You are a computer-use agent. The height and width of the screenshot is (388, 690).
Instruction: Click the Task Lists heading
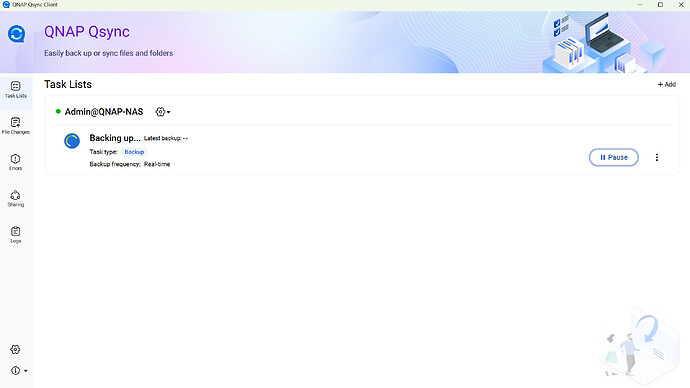68,84
